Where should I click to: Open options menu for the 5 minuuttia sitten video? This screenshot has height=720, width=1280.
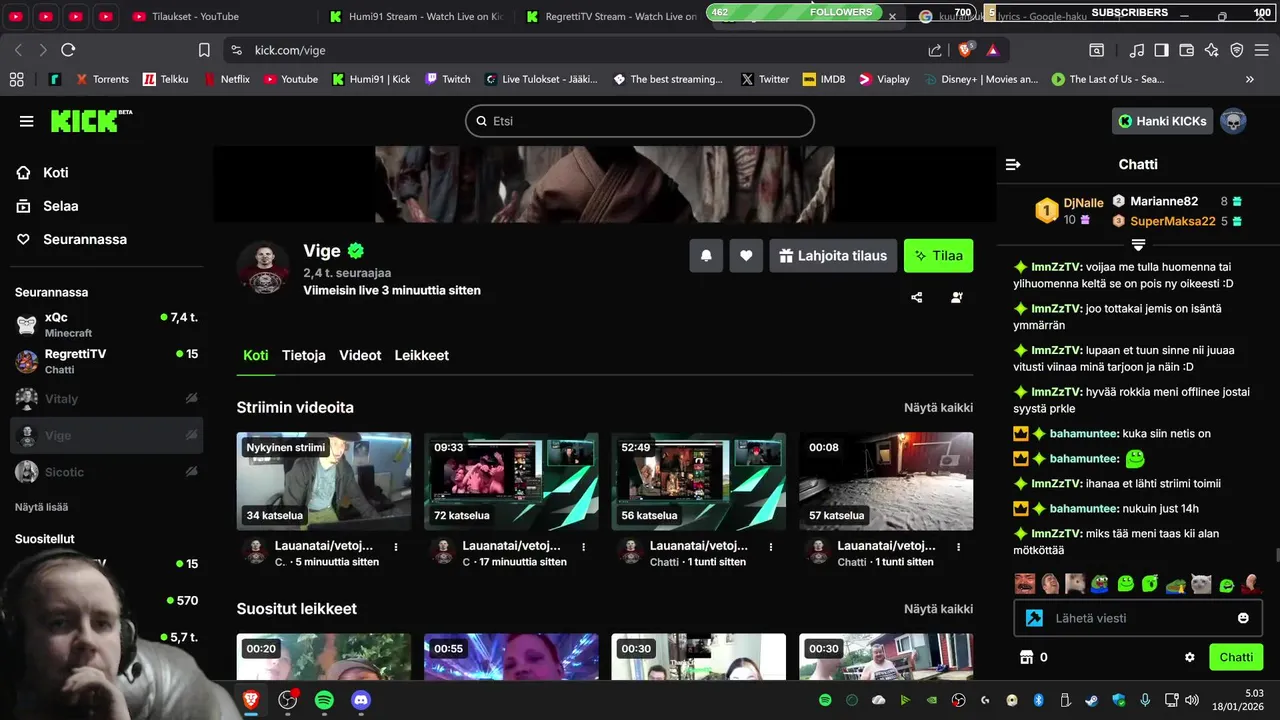coord(396,547)
